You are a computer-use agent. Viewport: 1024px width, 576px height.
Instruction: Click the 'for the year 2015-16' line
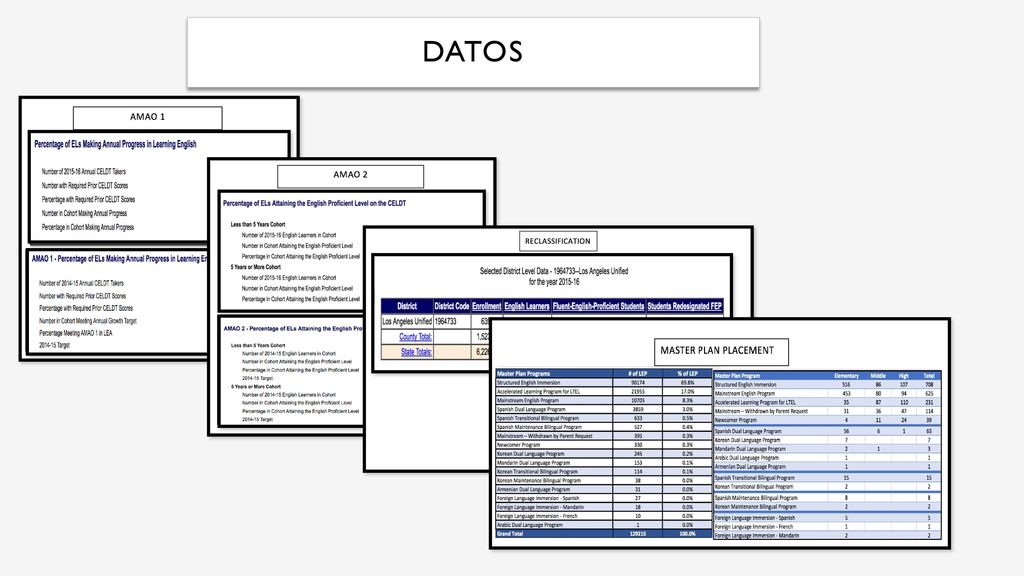(x=554, y=282)
